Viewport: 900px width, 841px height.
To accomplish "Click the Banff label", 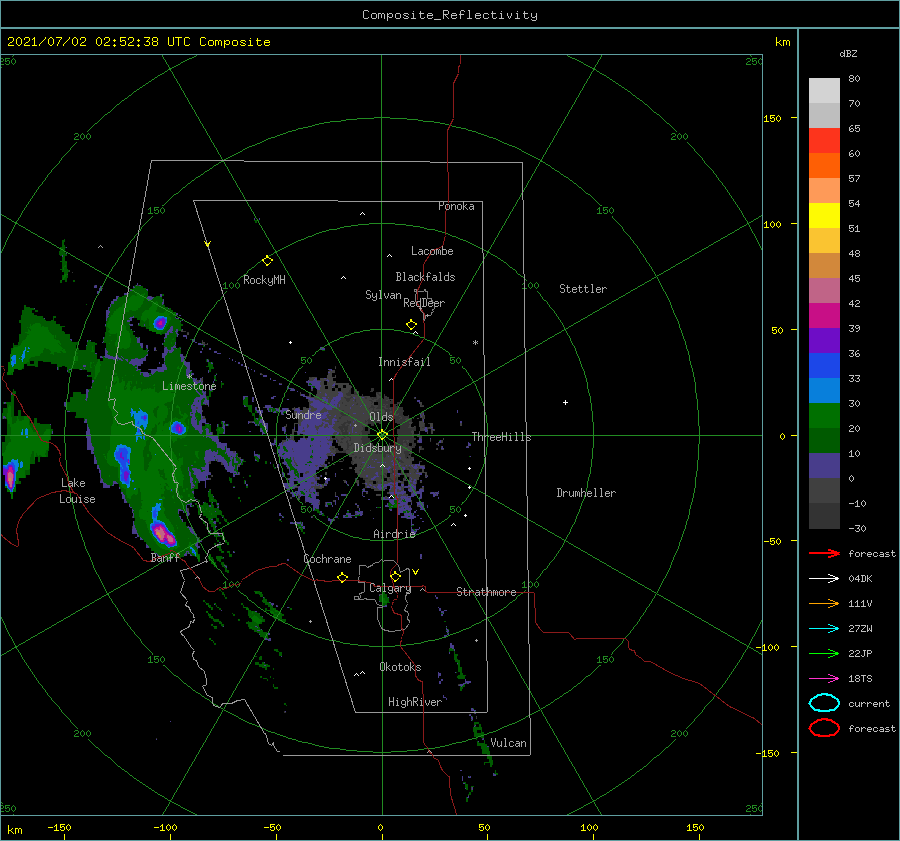I will coord(165,557).
